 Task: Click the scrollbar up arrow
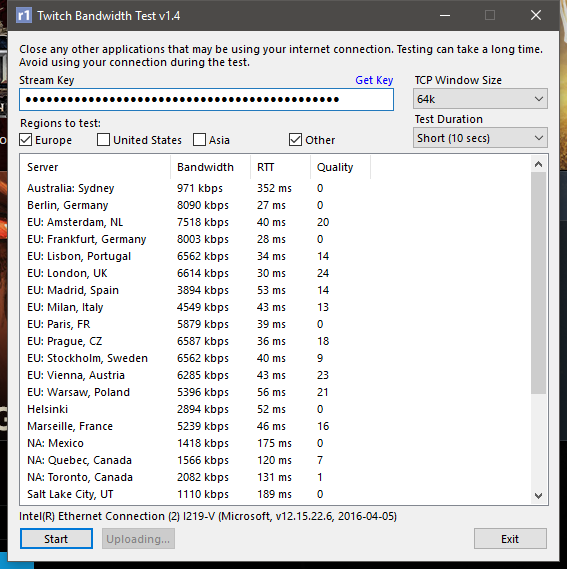click(x=539, y=164)
